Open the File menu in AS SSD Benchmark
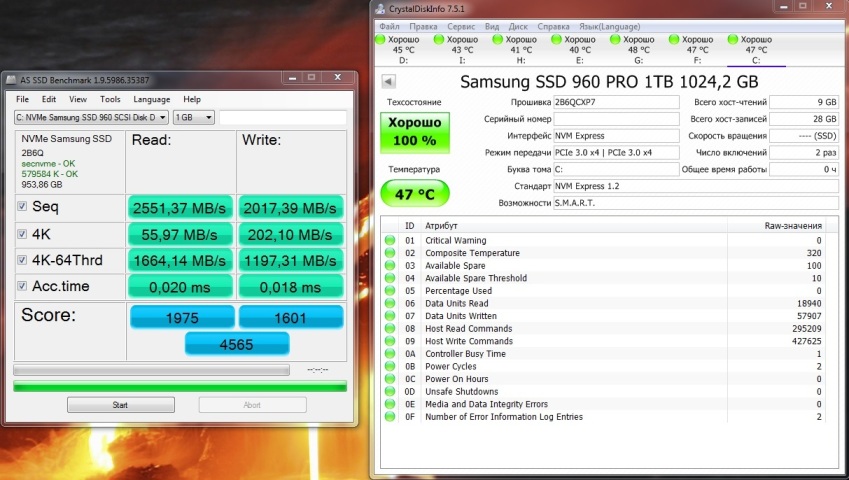Screen dimensions: 849x480 (22, 99)
